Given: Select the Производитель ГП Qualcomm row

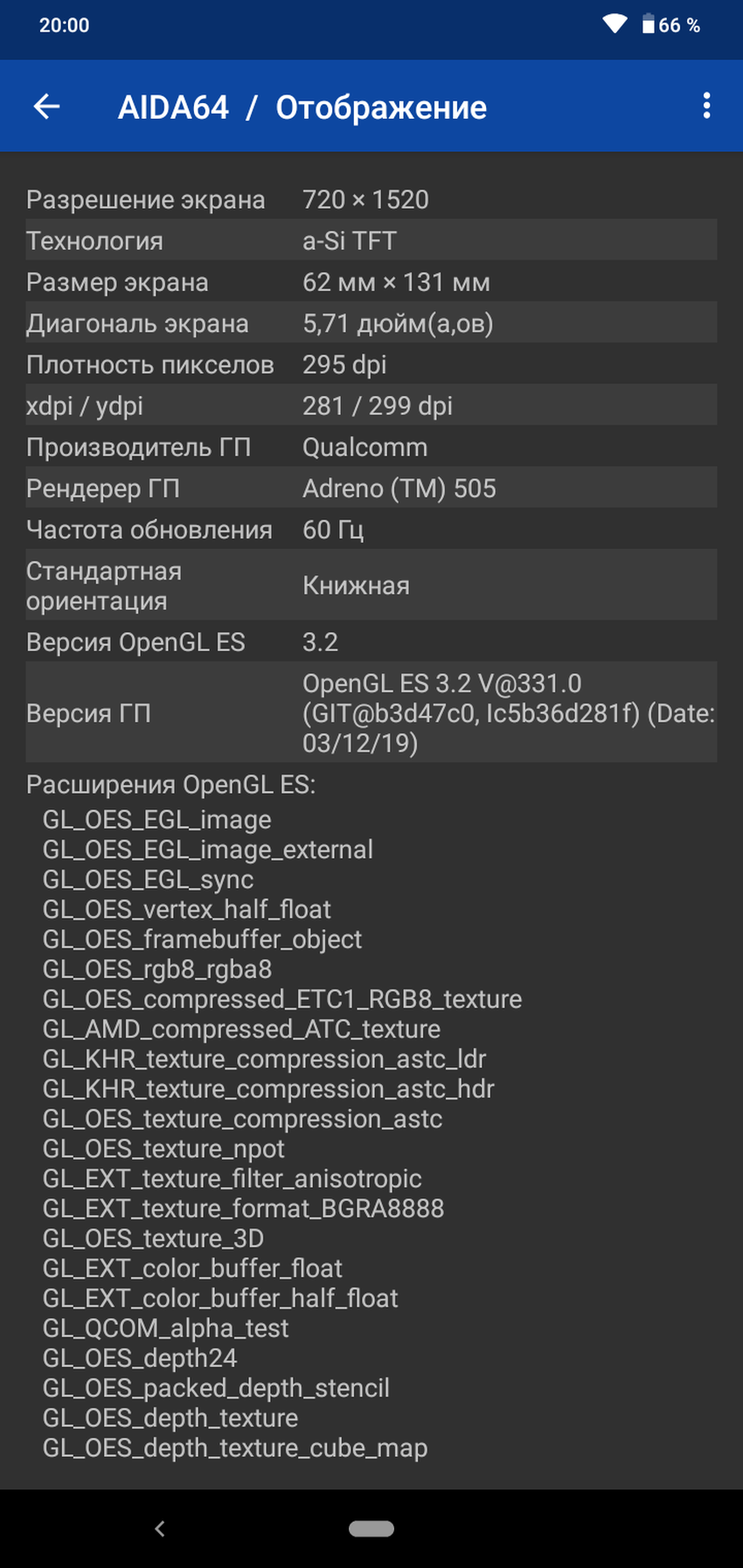Looking at the screenshot, I should 371,447.
